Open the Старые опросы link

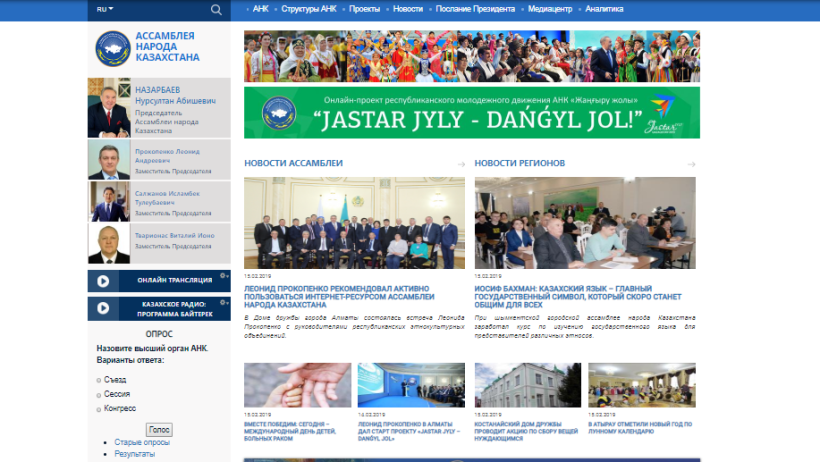142,442
